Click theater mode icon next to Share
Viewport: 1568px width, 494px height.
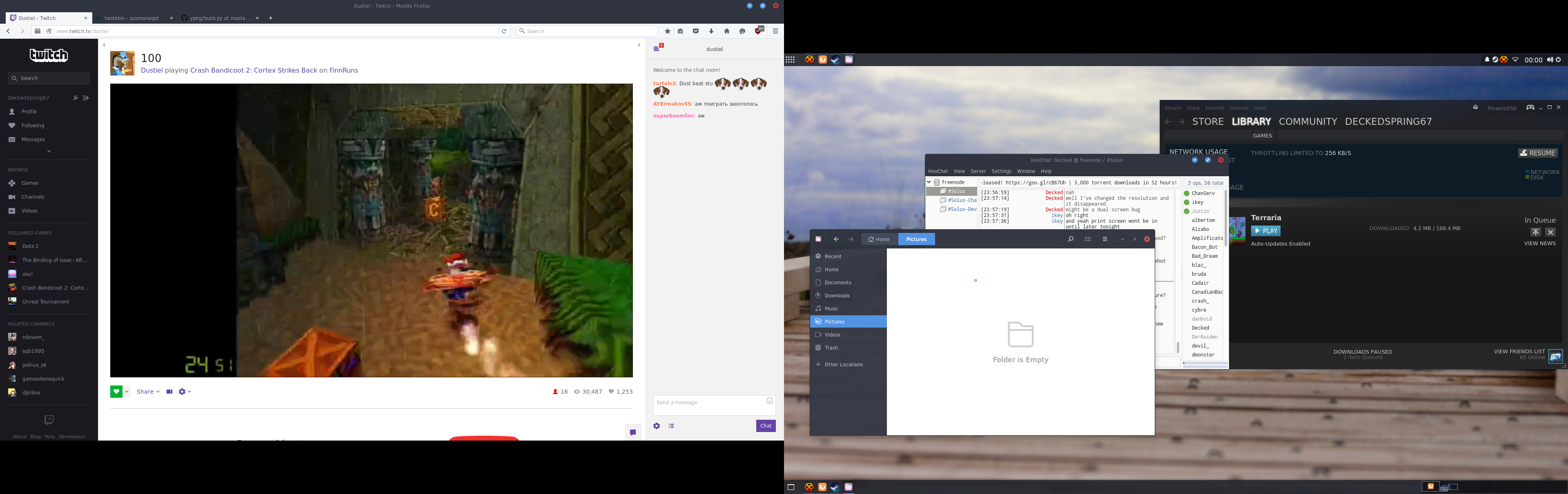point(169,392)
